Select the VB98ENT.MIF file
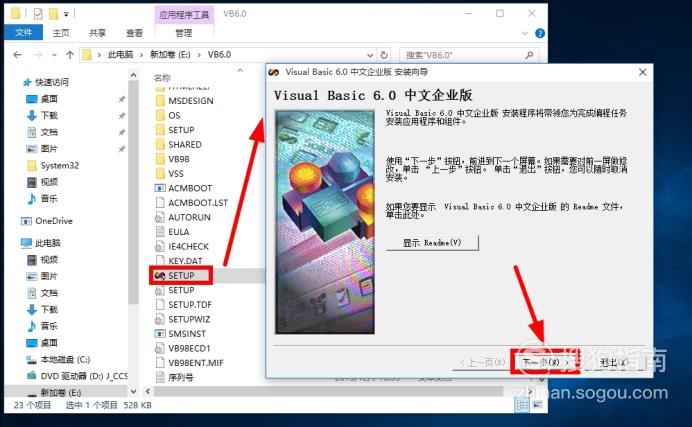Viewport: 692px width, 427px height. (x=196, y=363)
